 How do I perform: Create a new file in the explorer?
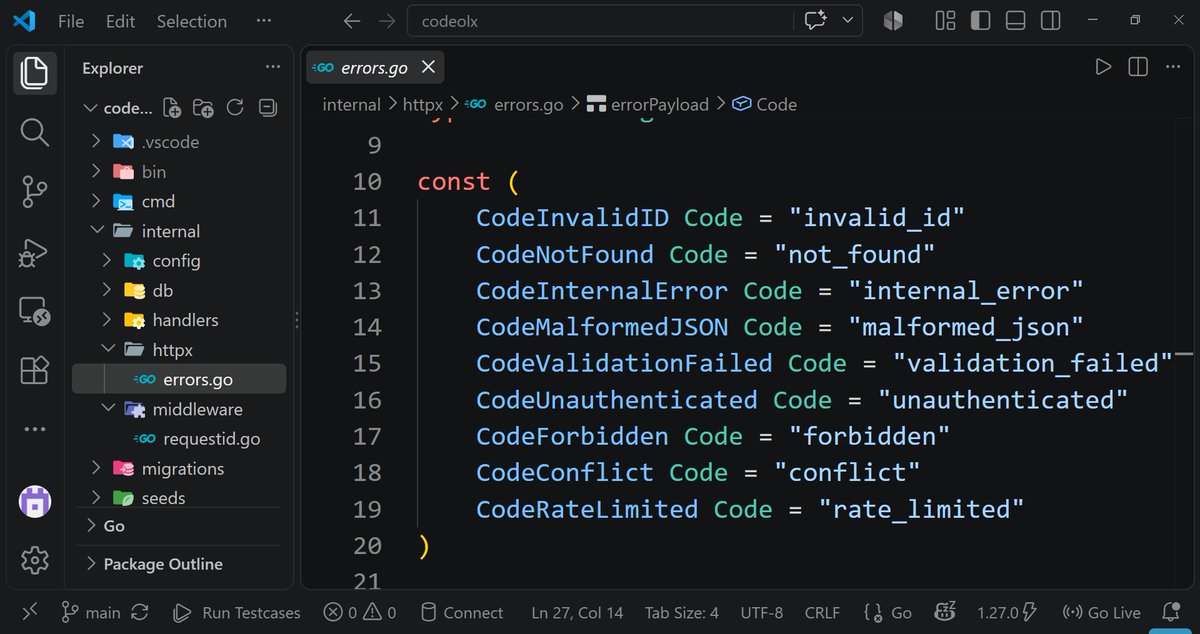click(172, 108)
